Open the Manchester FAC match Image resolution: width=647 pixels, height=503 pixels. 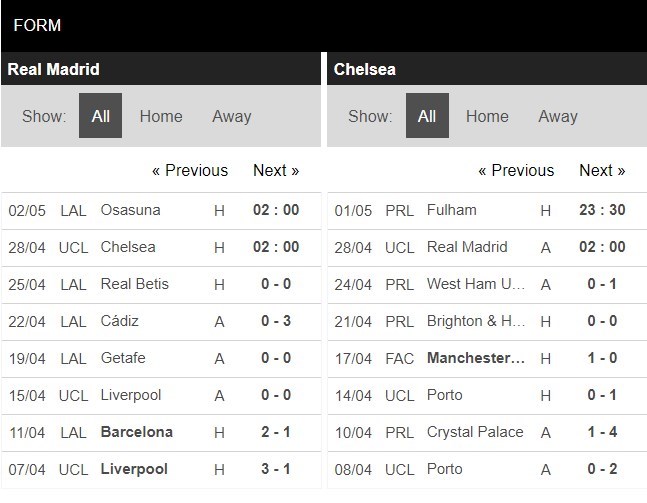coord(476,358)
